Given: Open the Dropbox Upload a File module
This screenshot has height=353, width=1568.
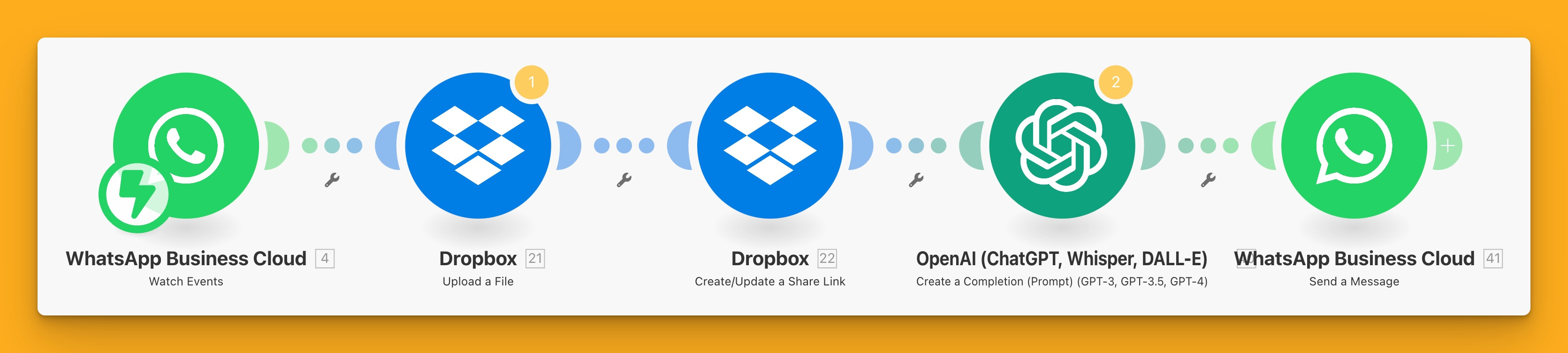Looking at the screenshot, I should pos(478,146).
